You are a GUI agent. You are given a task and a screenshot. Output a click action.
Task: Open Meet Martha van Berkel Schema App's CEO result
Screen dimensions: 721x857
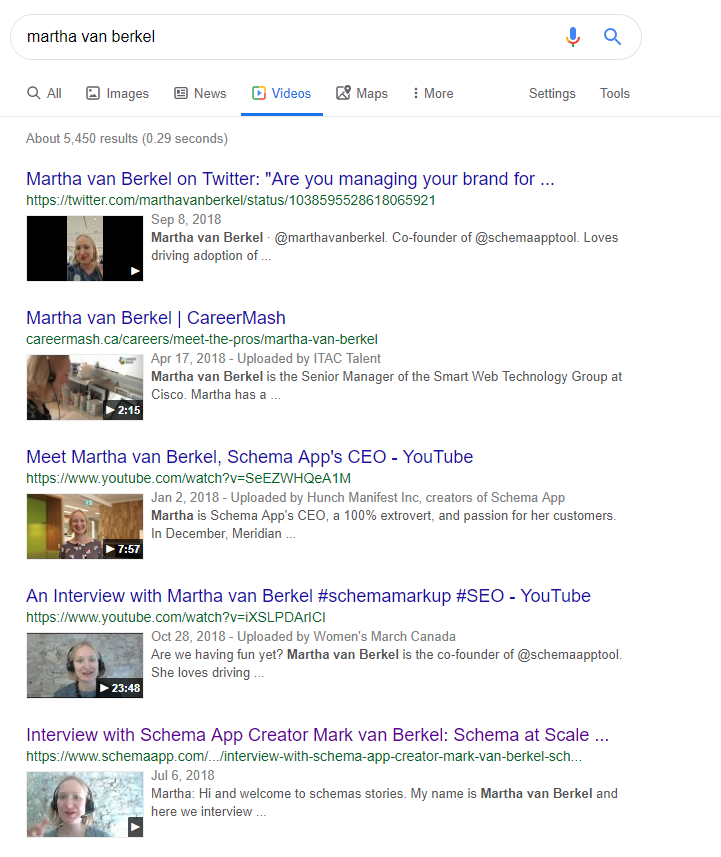coord(249,457)
